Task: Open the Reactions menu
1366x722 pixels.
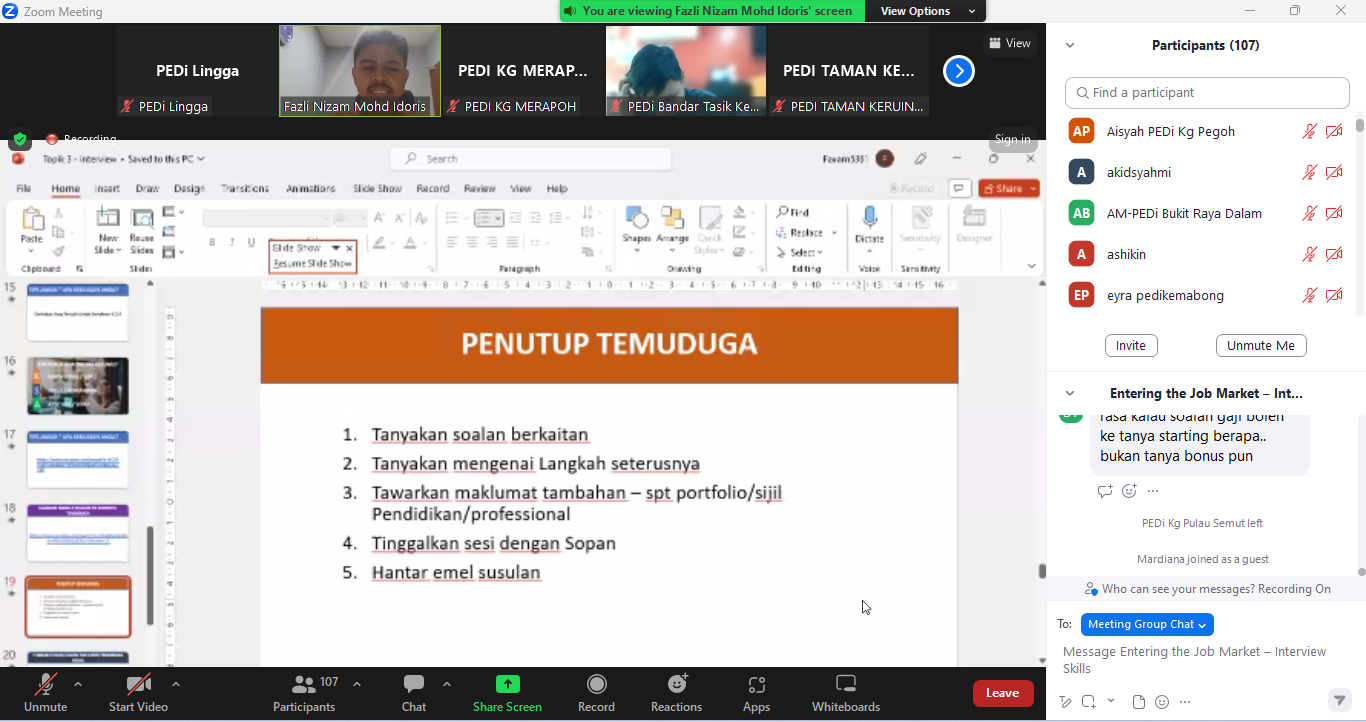Action: point(676,685)
